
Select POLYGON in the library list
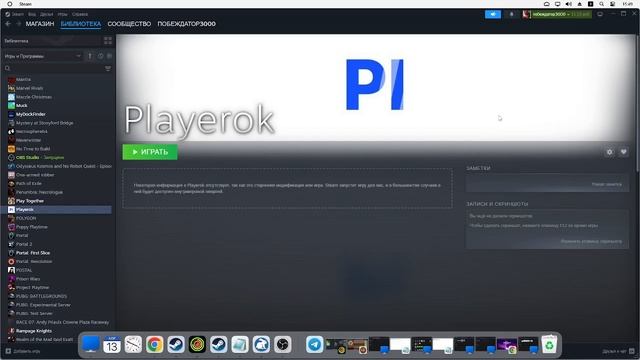click(x=26, y=218)
